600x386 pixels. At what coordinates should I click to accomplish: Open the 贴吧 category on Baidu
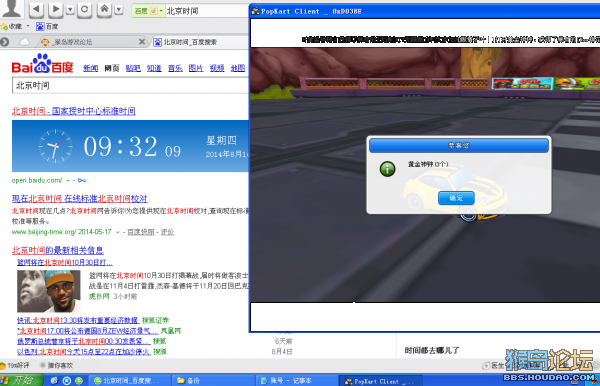click(133, 68)
